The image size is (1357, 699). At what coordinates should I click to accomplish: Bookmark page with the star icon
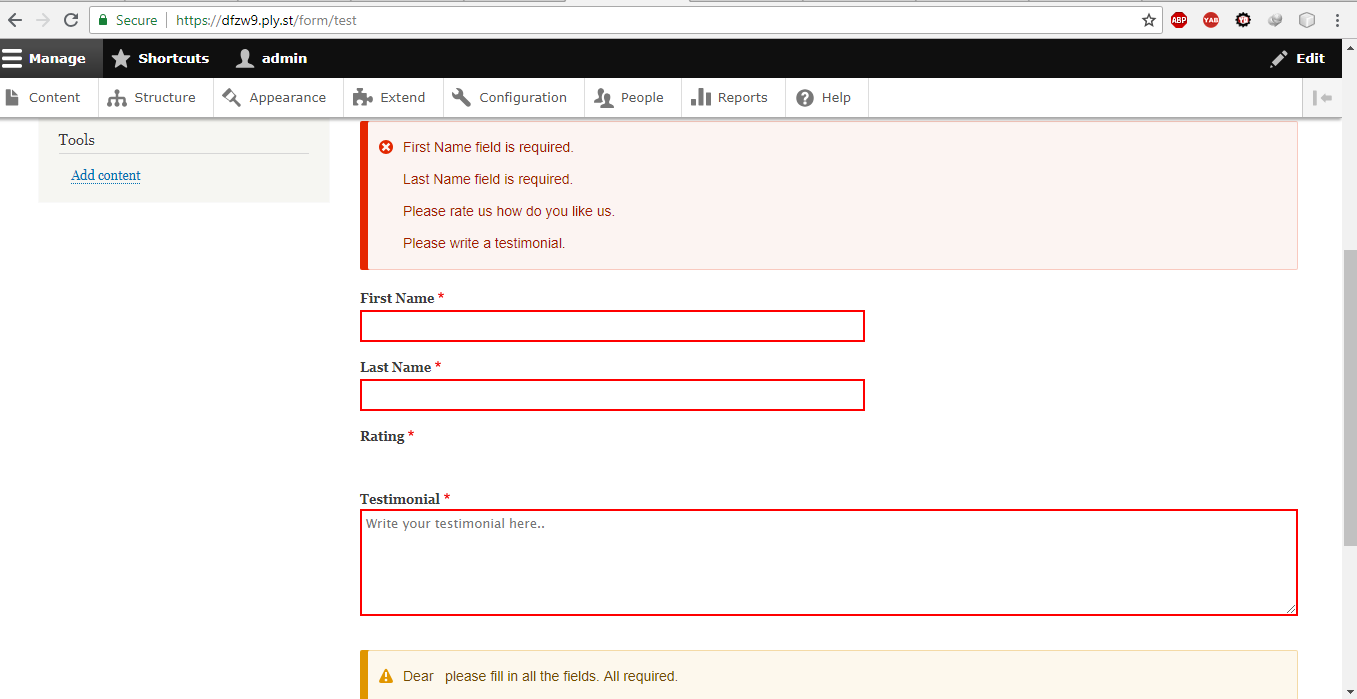[1149, 20]
